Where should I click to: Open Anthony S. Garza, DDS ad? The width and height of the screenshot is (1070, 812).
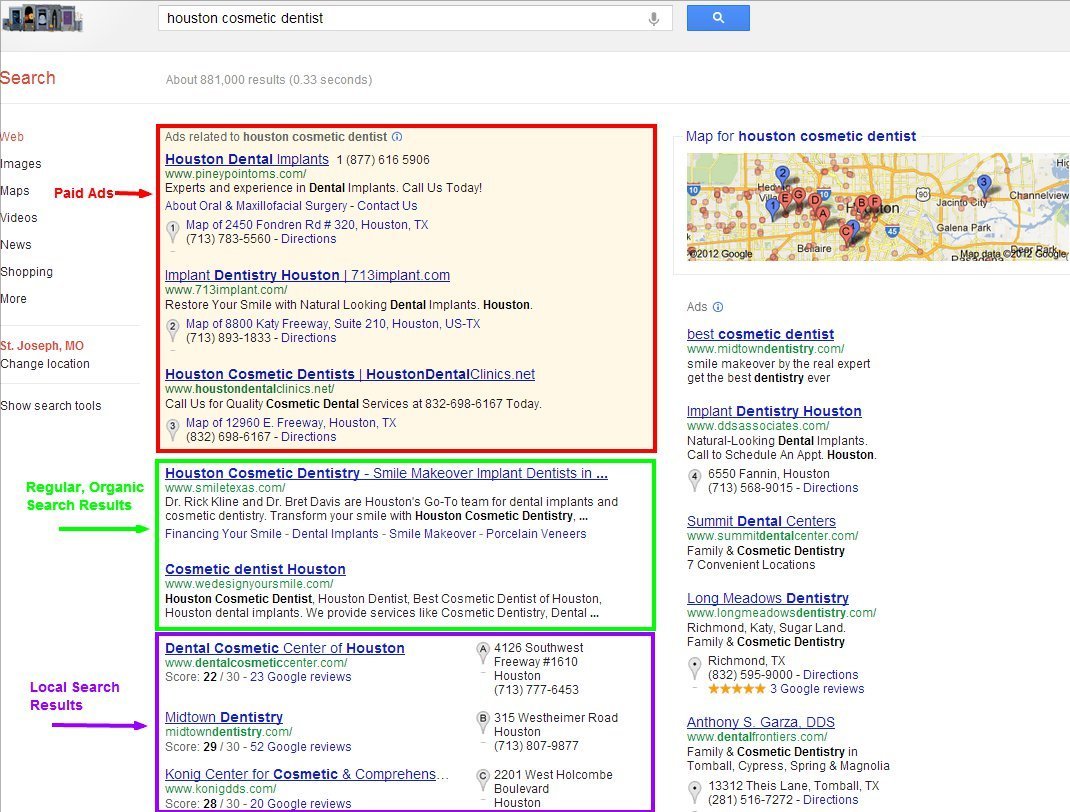tap(761, 722)
